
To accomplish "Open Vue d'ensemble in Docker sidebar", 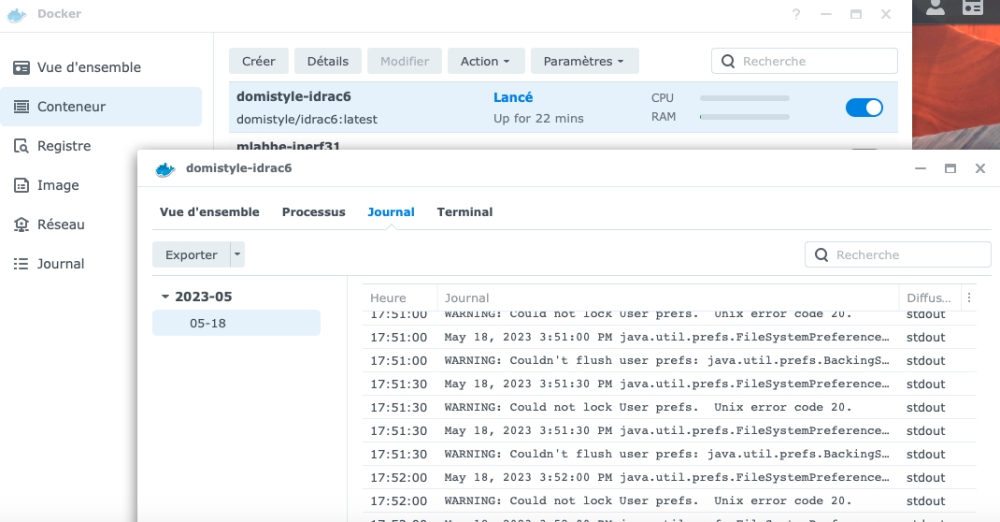I will click(88, 67).
